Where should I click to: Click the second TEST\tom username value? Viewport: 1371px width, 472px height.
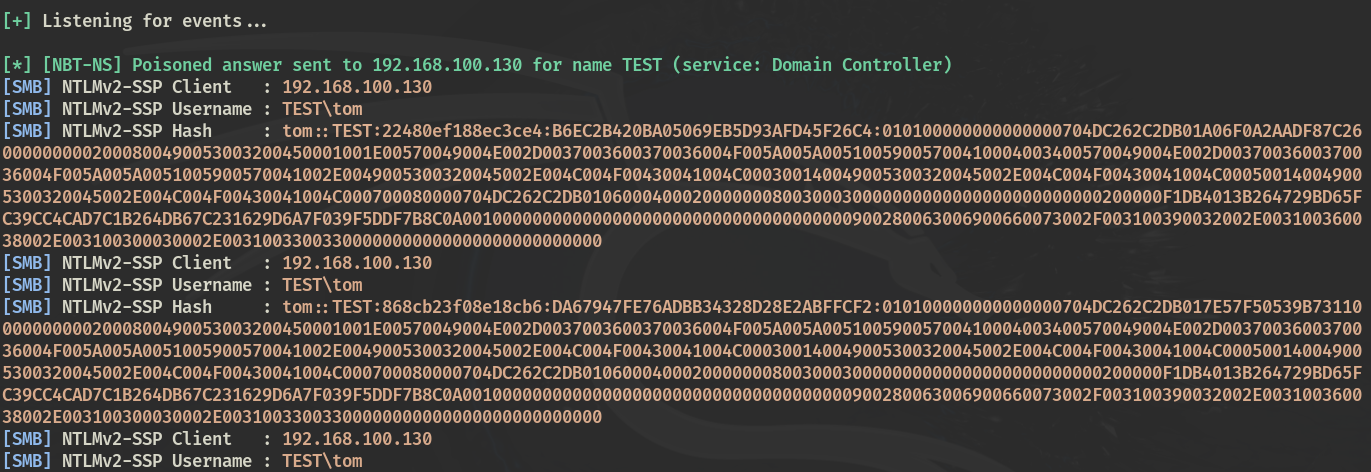click(x=322, y=285)
